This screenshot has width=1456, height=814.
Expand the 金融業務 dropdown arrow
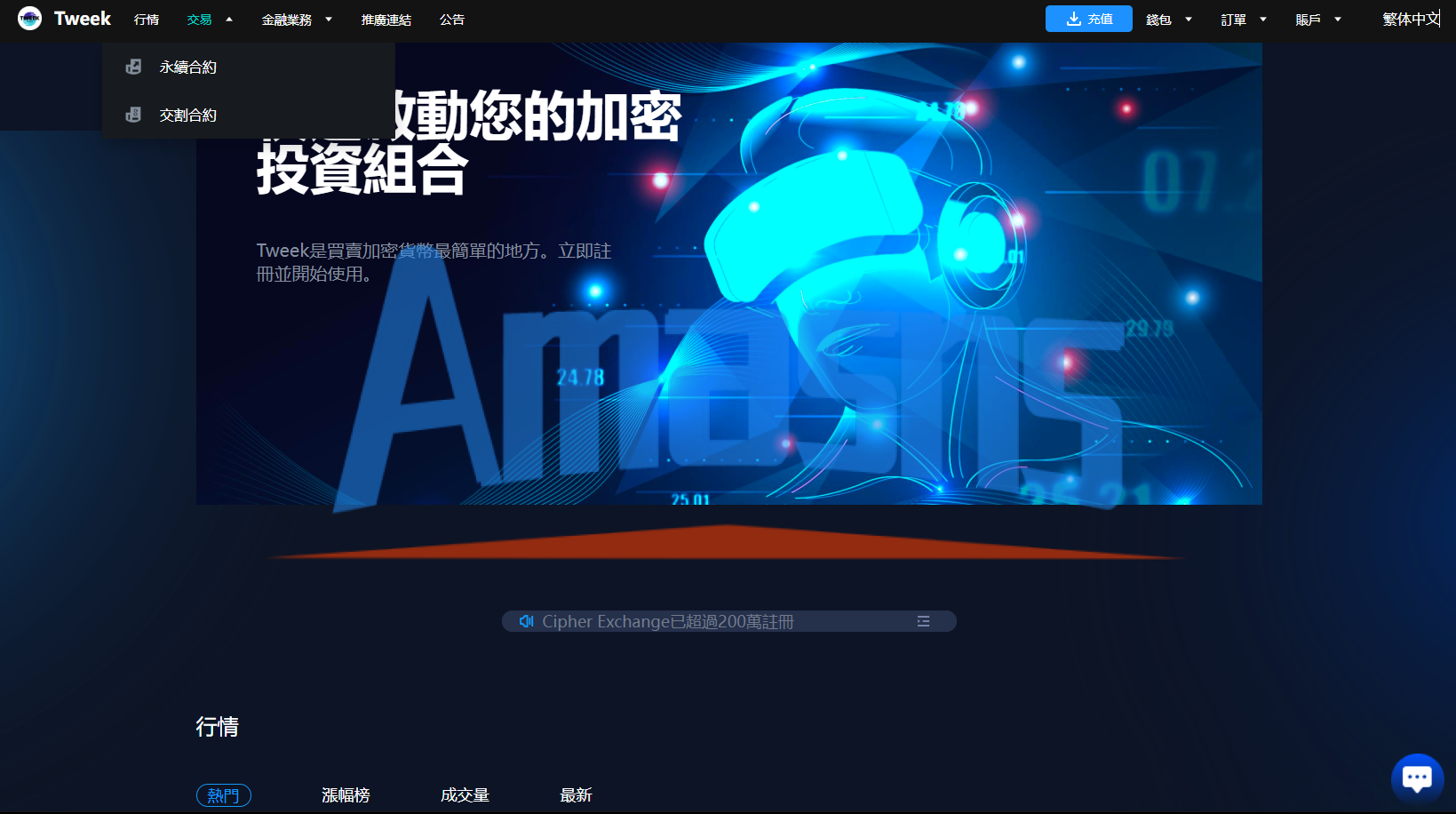tap(329, 20)
